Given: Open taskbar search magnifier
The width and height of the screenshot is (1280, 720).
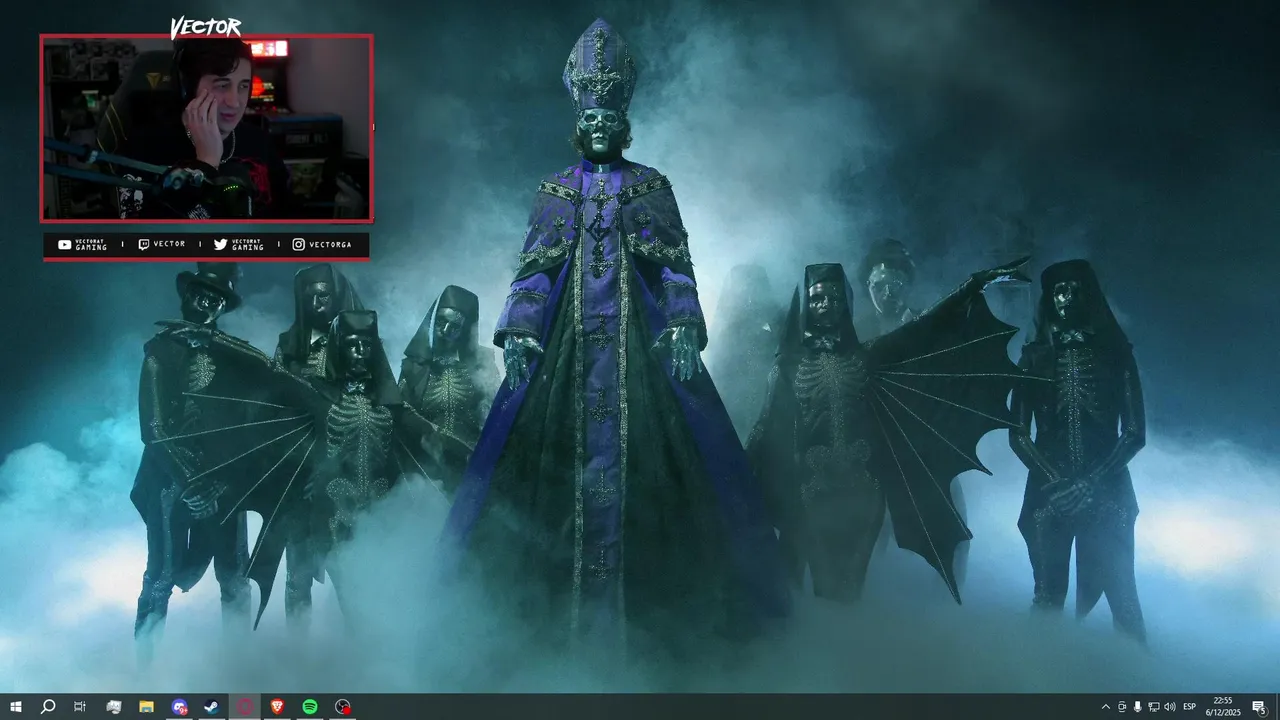Looking at the screenshot, I should (x=47, y=707).
